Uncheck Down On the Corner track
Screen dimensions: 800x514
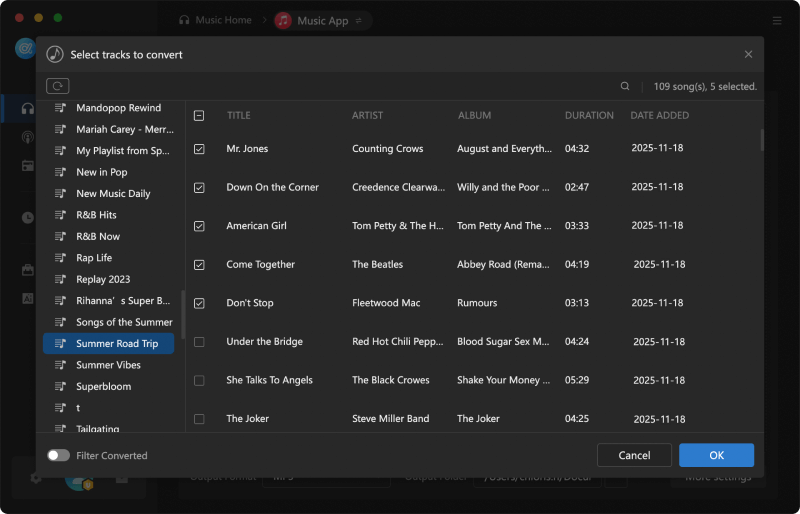click(199, 188)
